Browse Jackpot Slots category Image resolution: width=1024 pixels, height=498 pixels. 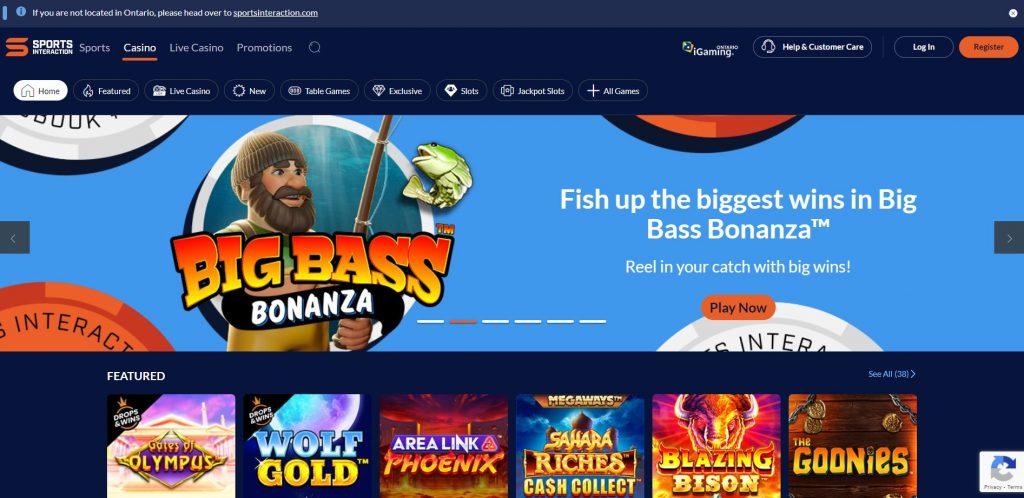532,91
